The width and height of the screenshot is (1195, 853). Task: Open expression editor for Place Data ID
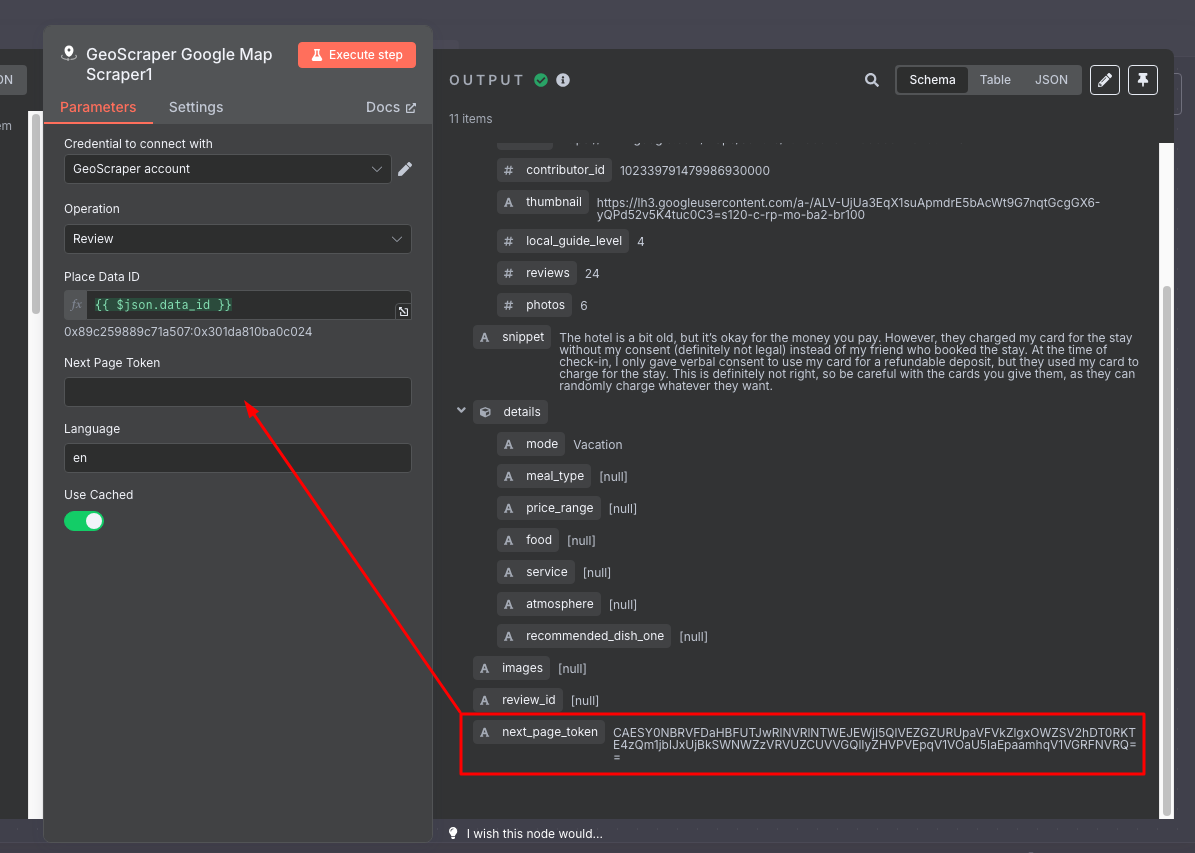click(x=403, y=311)
